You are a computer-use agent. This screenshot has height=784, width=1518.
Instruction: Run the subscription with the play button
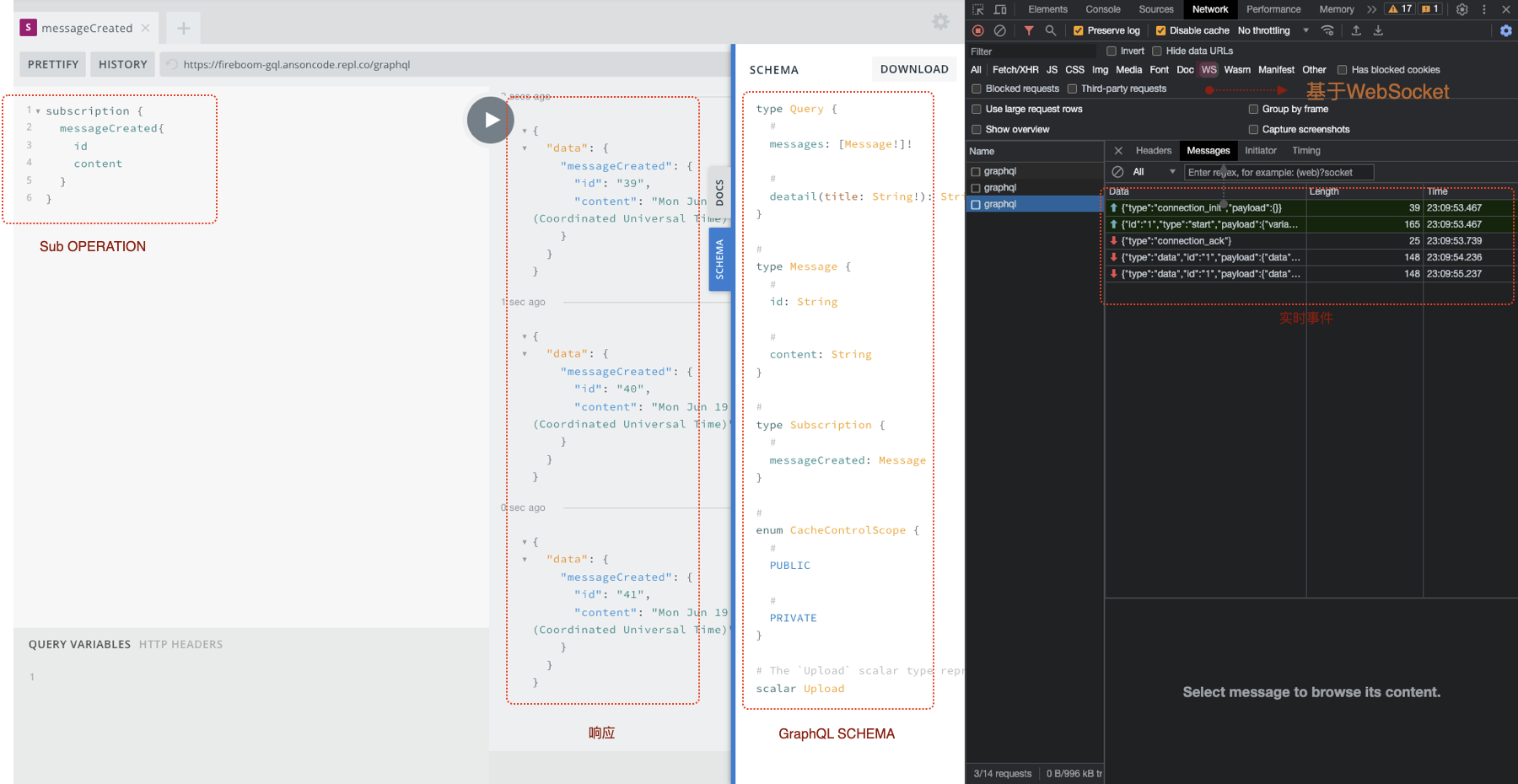[490, 121]
